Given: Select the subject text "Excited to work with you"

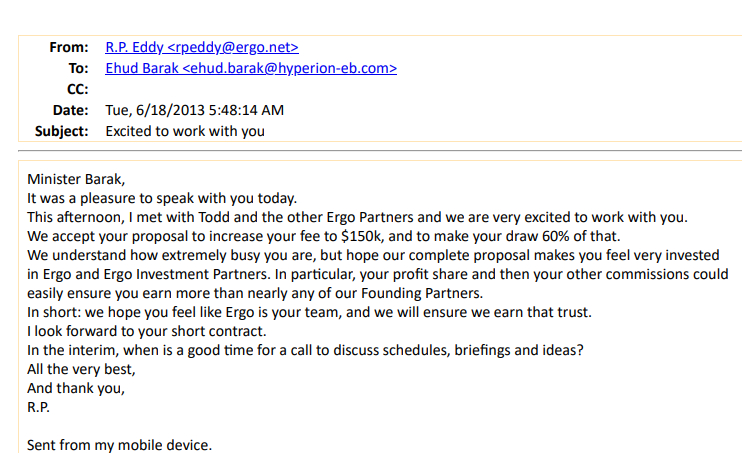Looking at the screenshot, I should pyautogui.click(x=185, y=131).
